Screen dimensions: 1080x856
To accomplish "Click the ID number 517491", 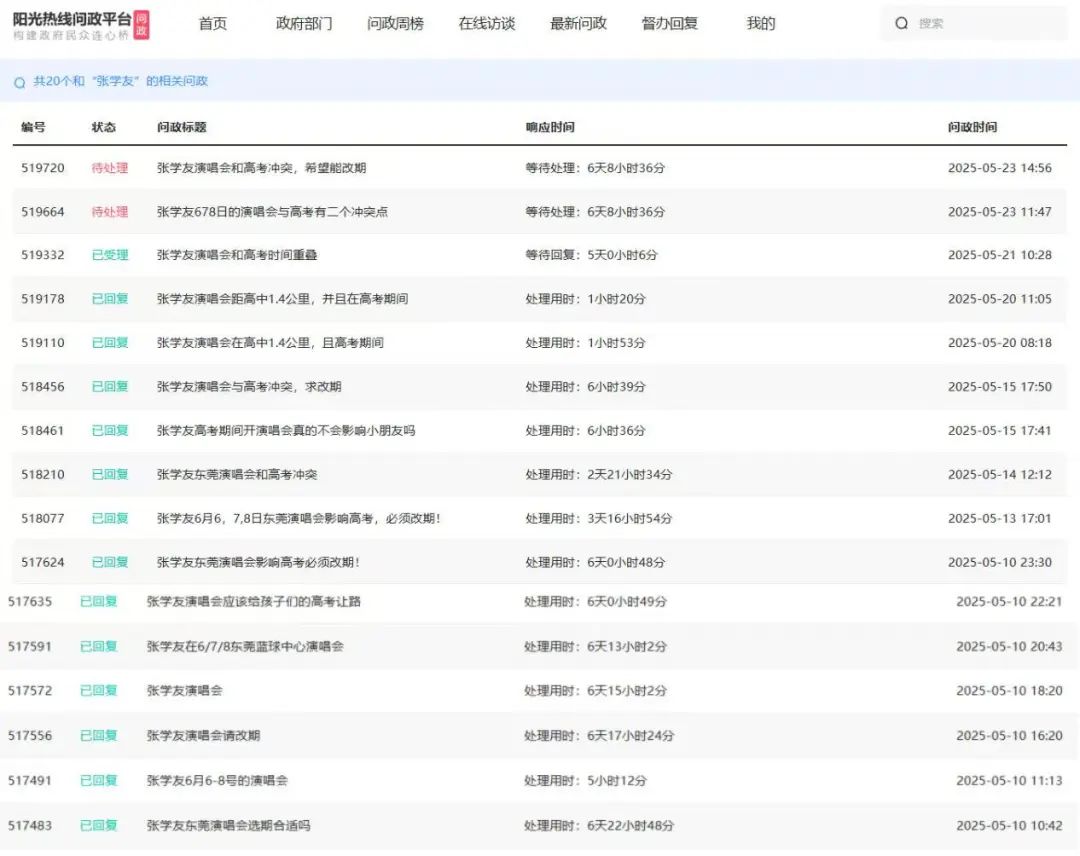I will (30, 780).
